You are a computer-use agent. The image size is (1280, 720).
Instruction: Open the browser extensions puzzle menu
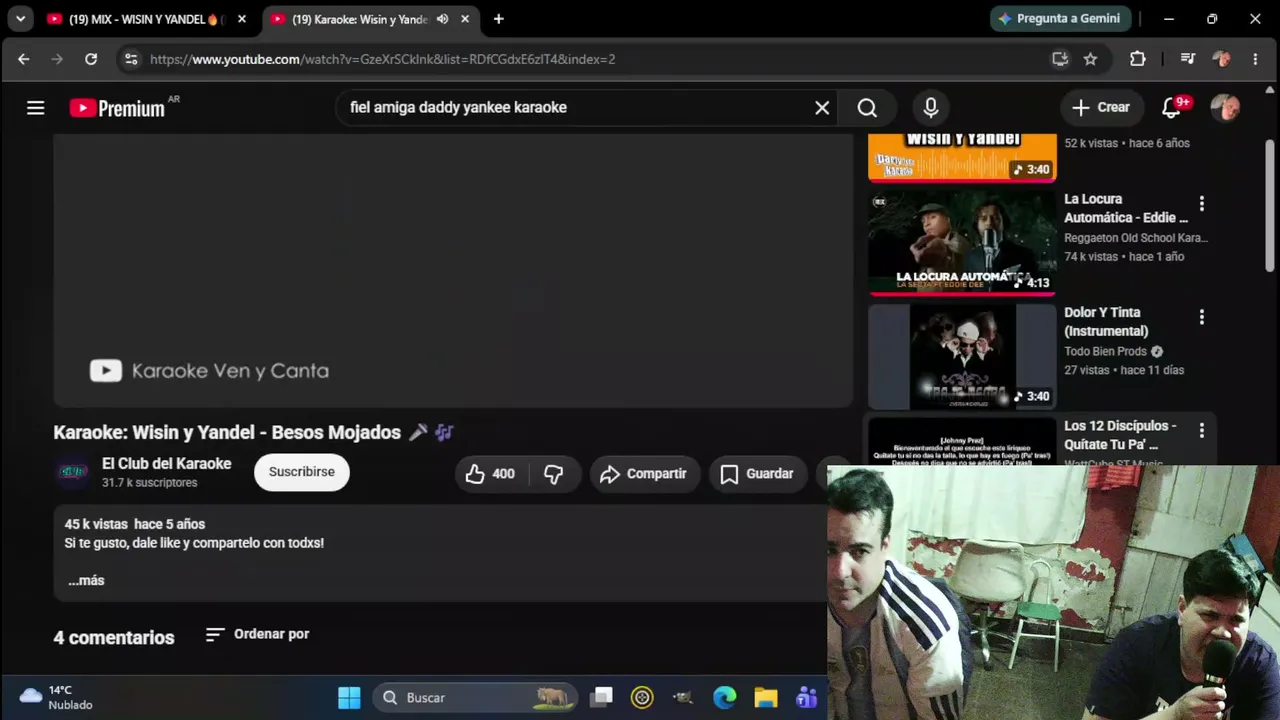[1138, 59]
